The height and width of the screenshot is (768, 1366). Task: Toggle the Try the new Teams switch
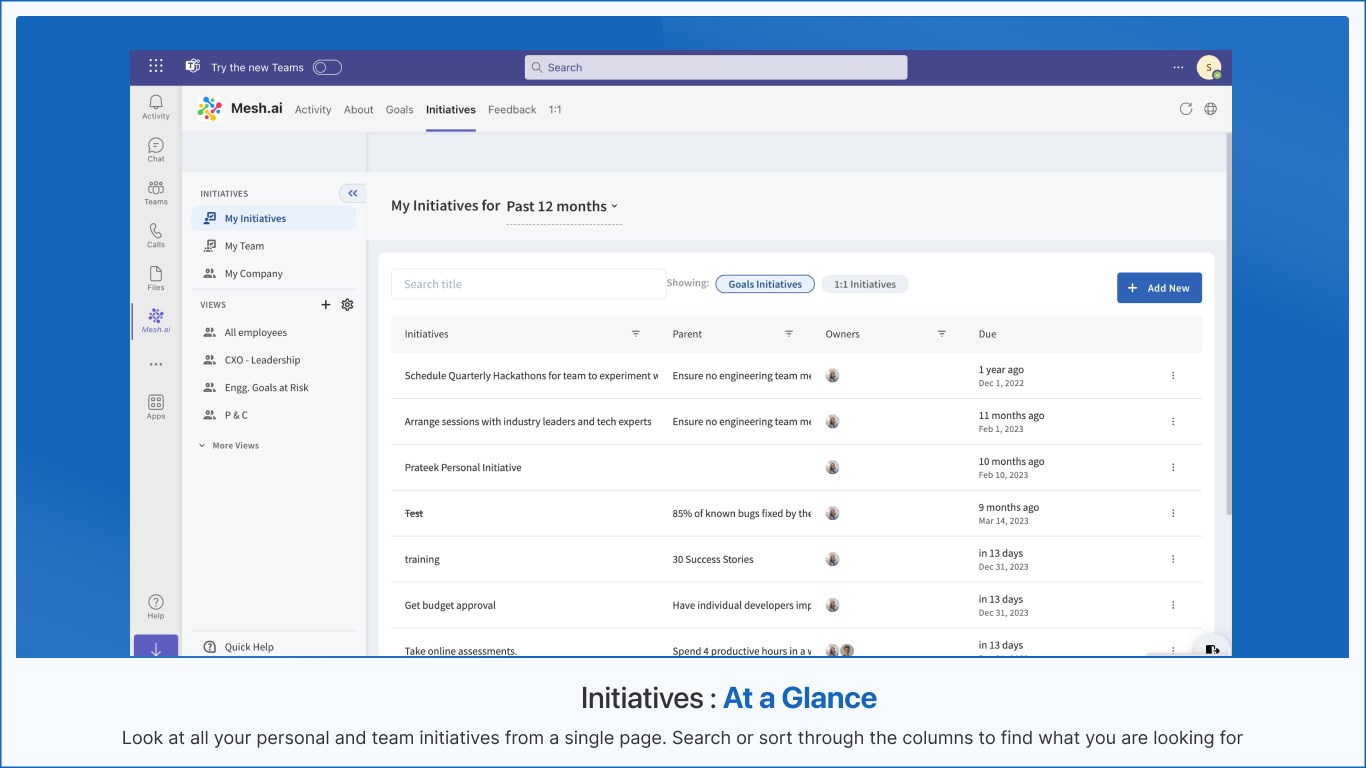[x=327, y=68]
